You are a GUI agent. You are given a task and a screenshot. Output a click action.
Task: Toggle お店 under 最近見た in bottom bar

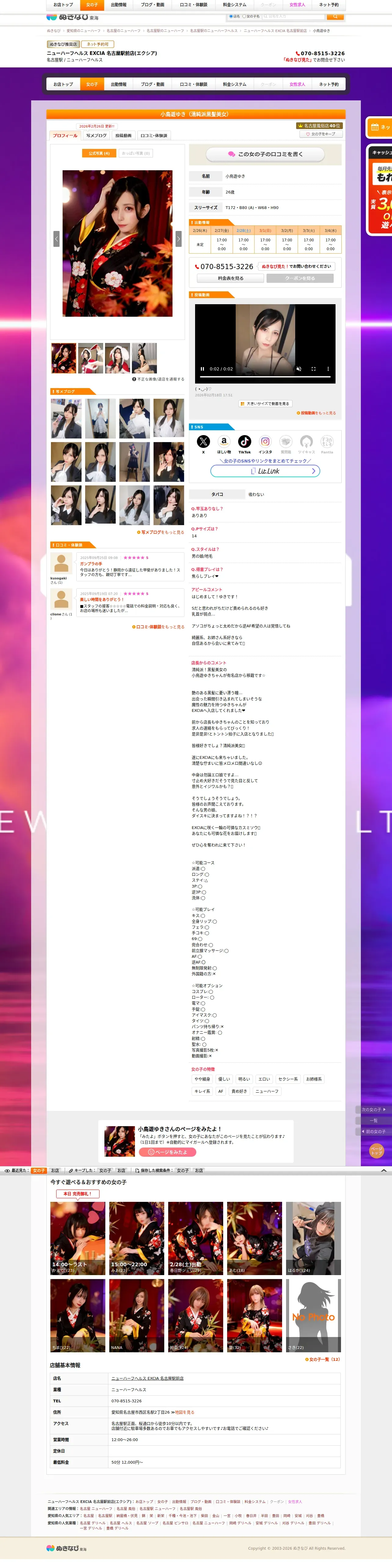click(55, 1170)
